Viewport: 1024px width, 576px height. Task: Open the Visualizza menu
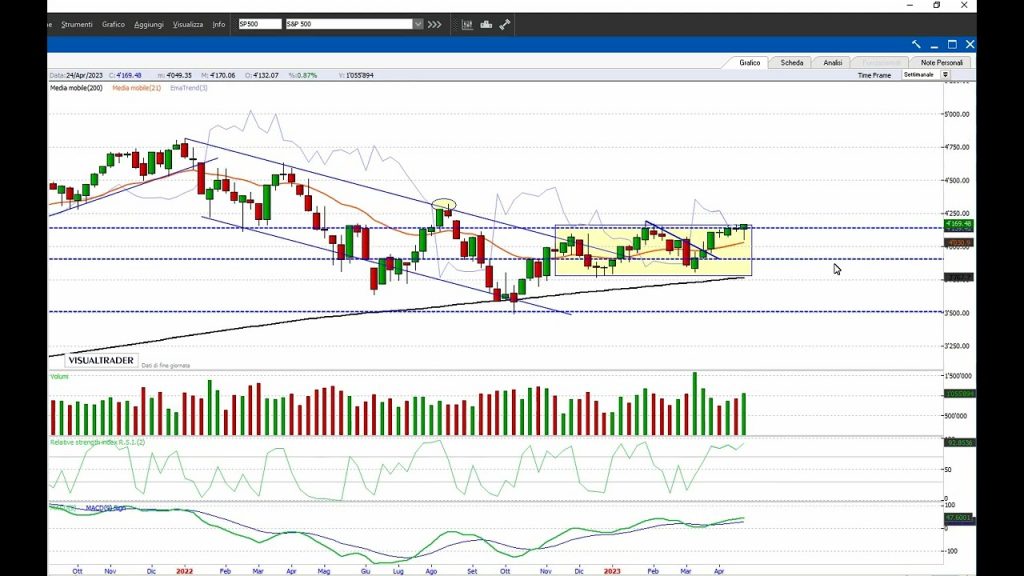coord(187,24)
